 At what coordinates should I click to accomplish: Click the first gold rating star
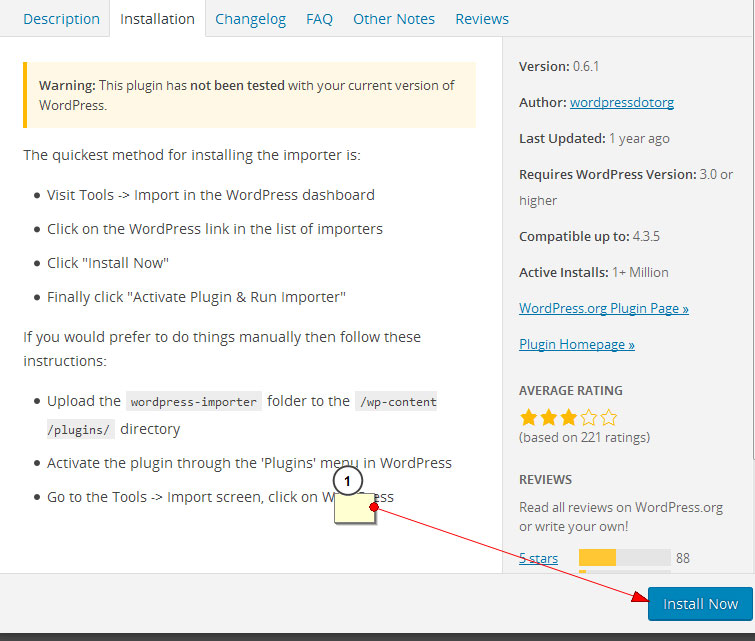529,417
